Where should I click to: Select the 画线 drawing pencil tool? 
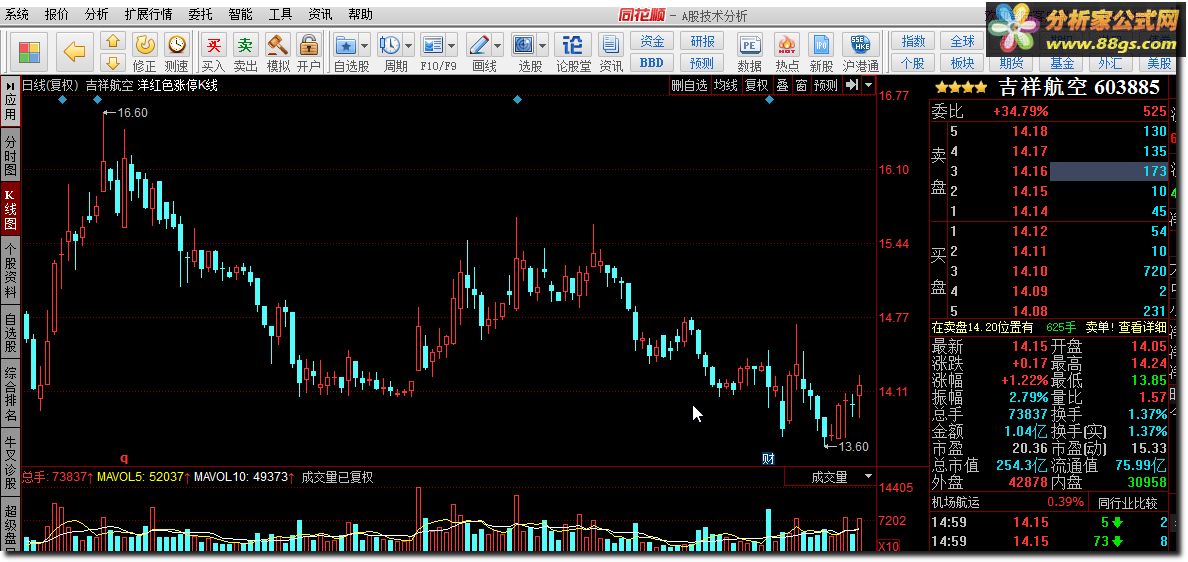tap(478, 44)
